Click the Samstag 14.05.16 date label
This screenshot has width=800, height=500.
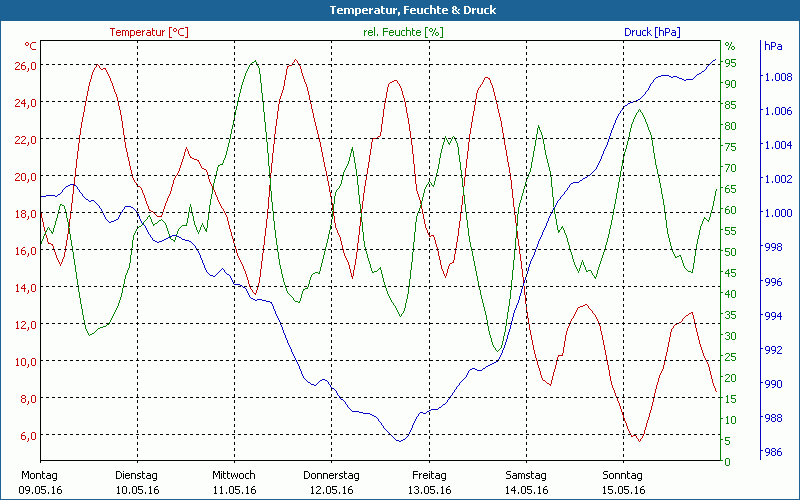(x=526, y=482)
